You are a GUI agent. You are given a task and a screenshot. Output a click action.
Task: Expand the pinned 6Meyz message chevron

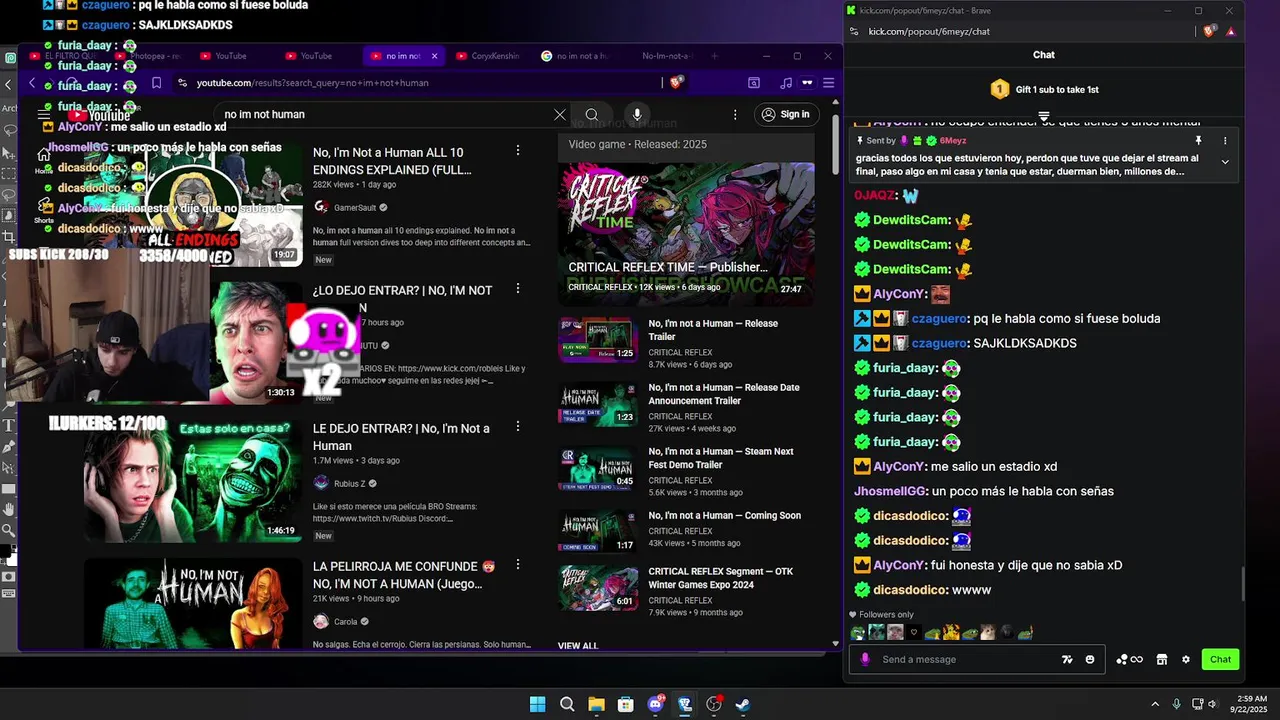click(1225, 161)
